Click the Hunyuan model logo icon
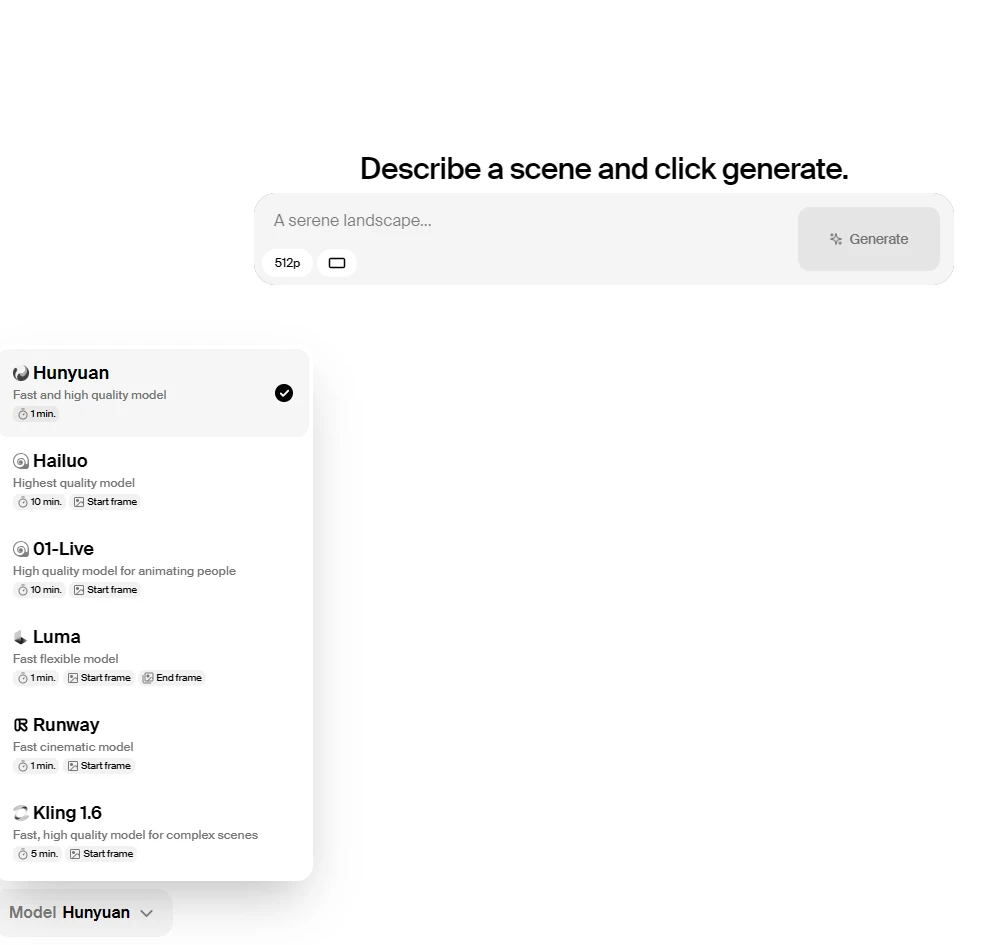995x945 pixels. click(21, 373)
